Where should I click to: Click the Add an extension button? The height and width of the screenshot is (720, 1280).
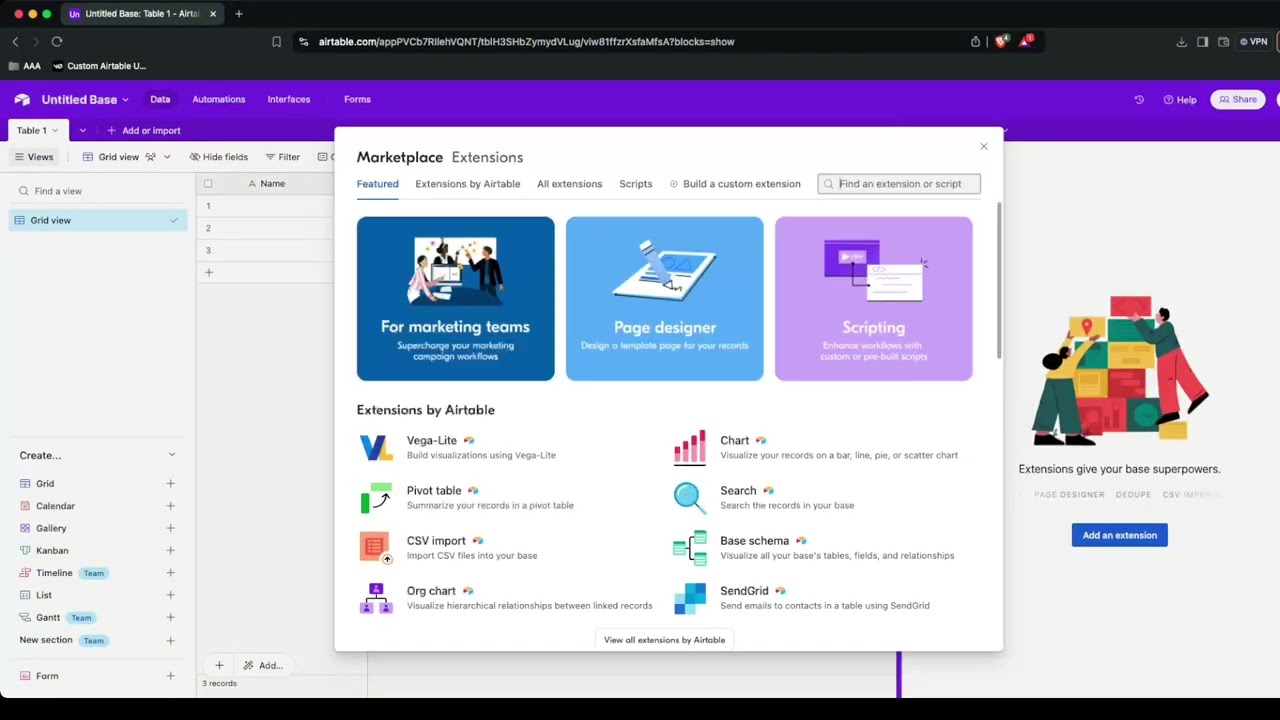point(1119,535)
